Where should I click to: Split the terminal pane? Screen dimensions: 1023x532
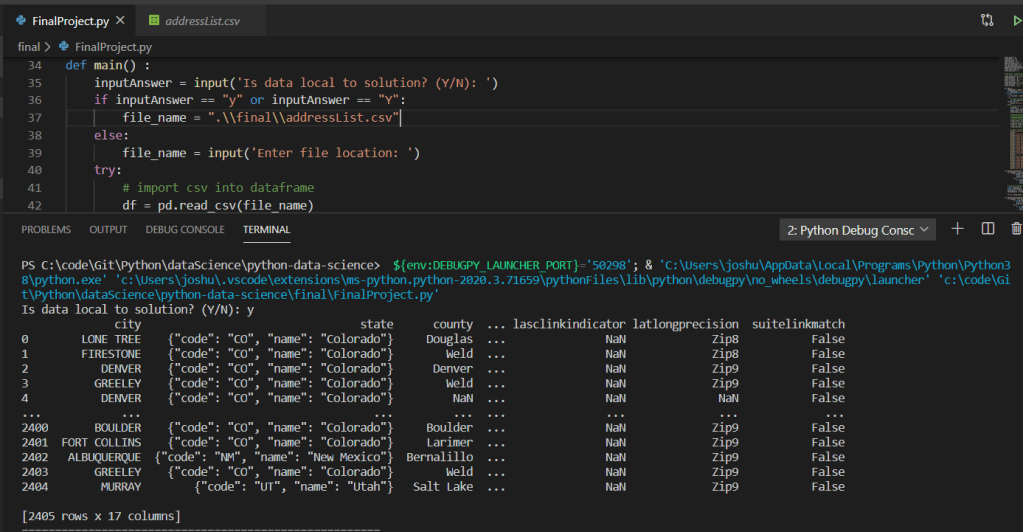pyautogui.click(x=987, y=229)
